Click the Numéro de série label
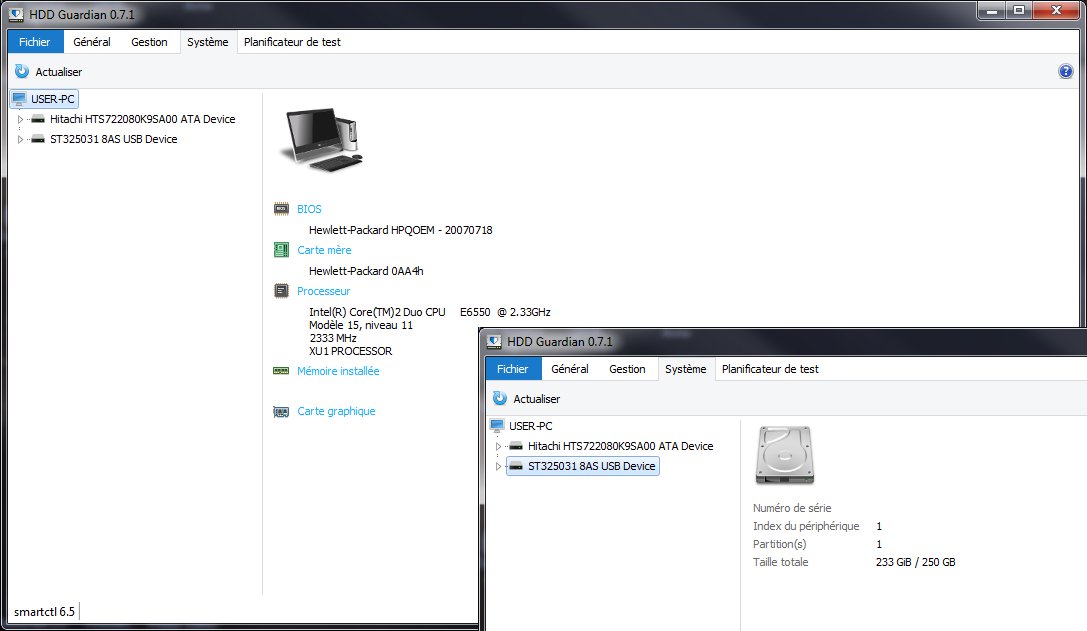Viewport: 1087px width, 631px height. [792, 508]
